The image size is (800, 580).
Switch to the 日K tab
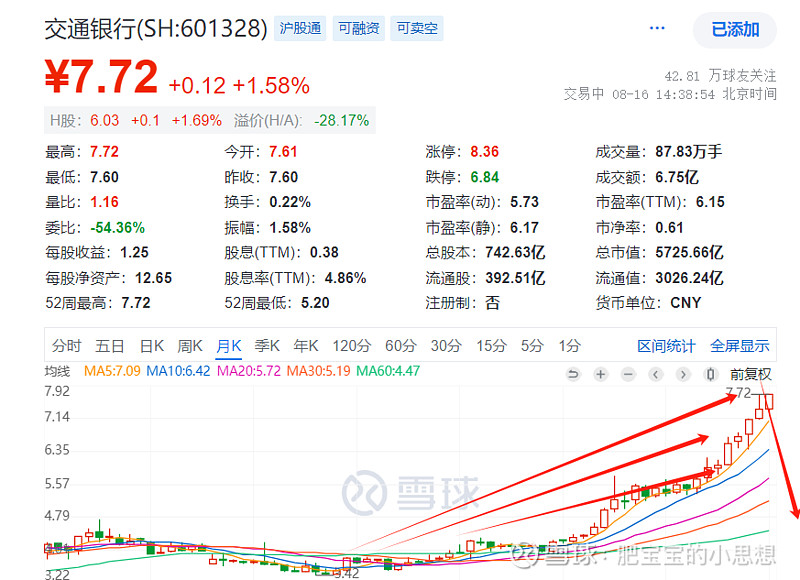point(152,346)
